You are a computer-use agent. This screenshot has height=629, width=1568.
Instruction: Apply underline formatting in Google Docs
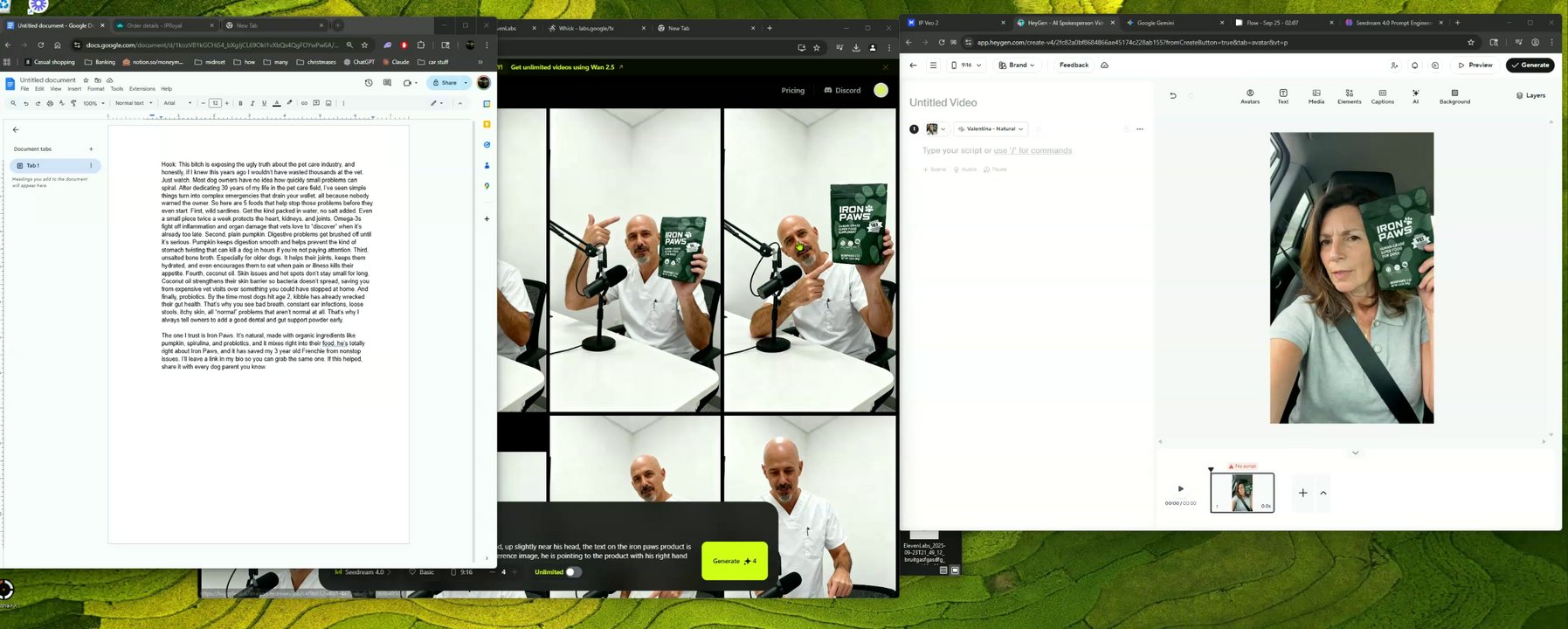tap(264, 103)
